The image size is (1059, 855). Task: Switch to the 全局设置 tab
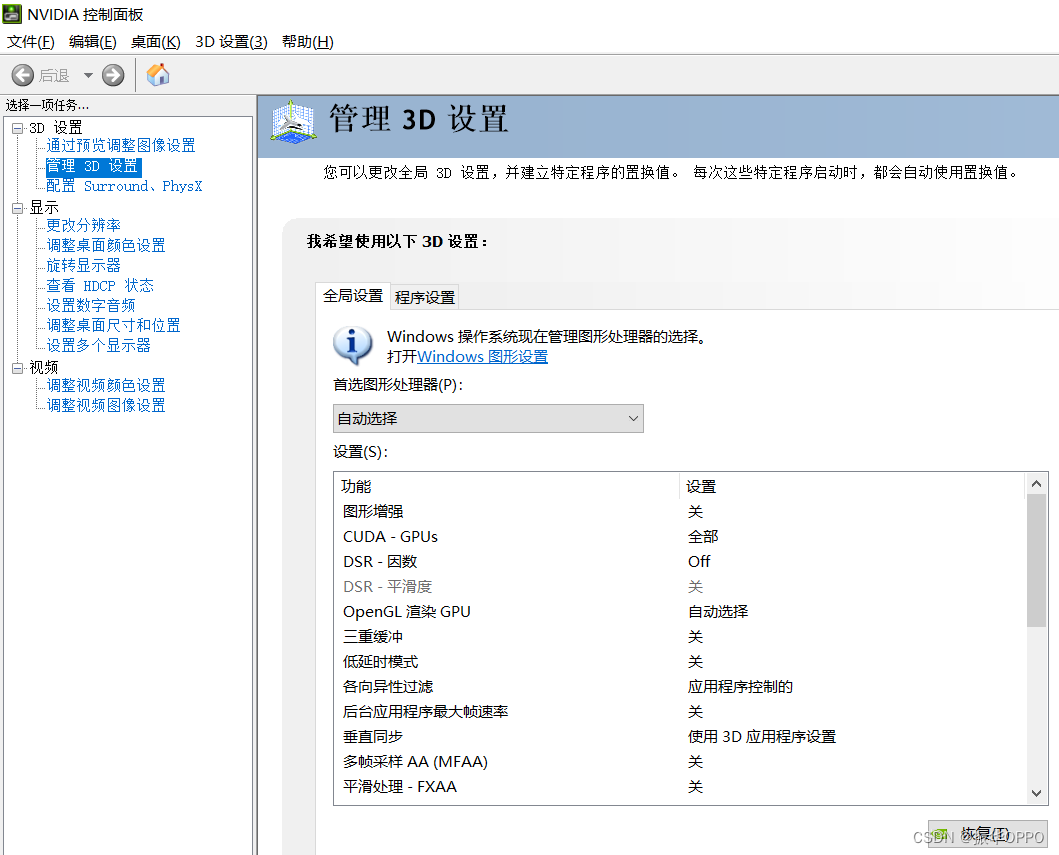[x=353, y=296]
